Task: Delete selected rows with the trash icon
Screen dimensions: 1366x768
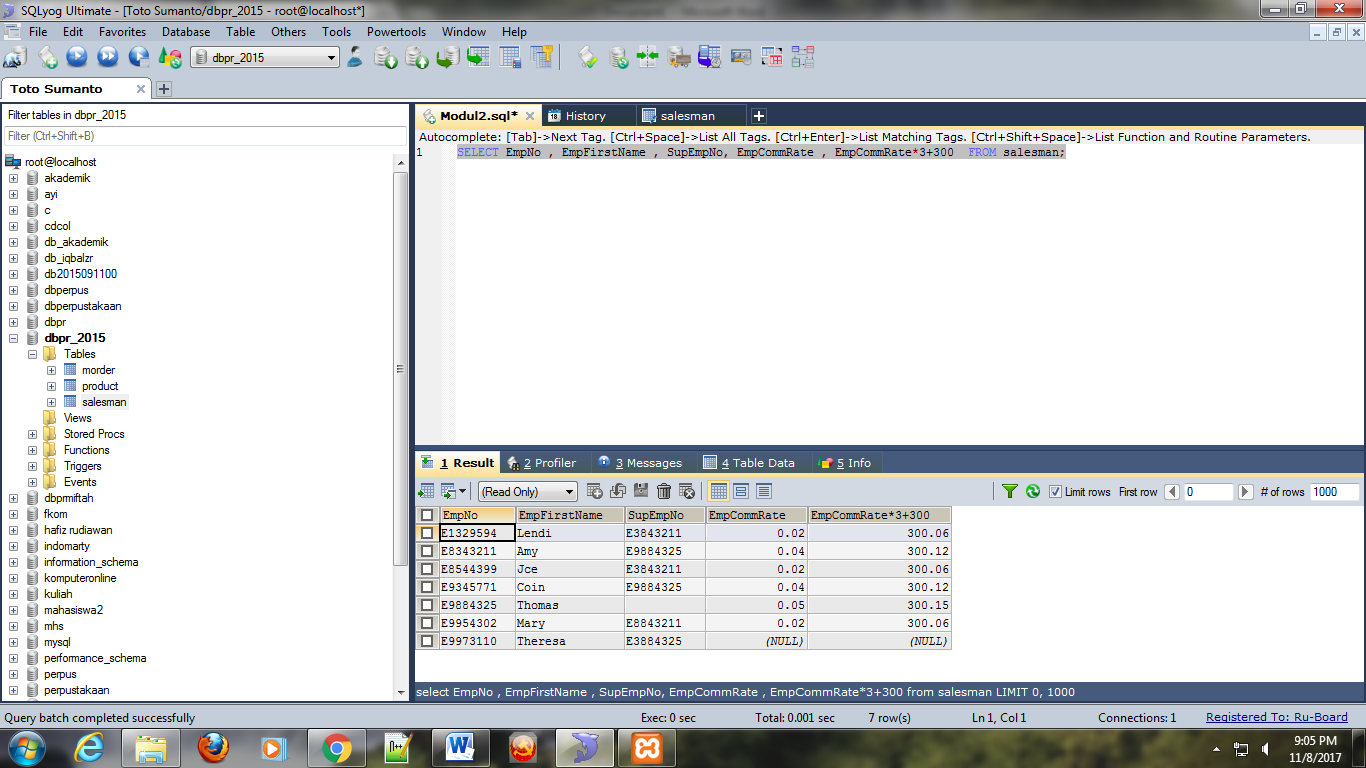Action: click(x=664, y=491)
